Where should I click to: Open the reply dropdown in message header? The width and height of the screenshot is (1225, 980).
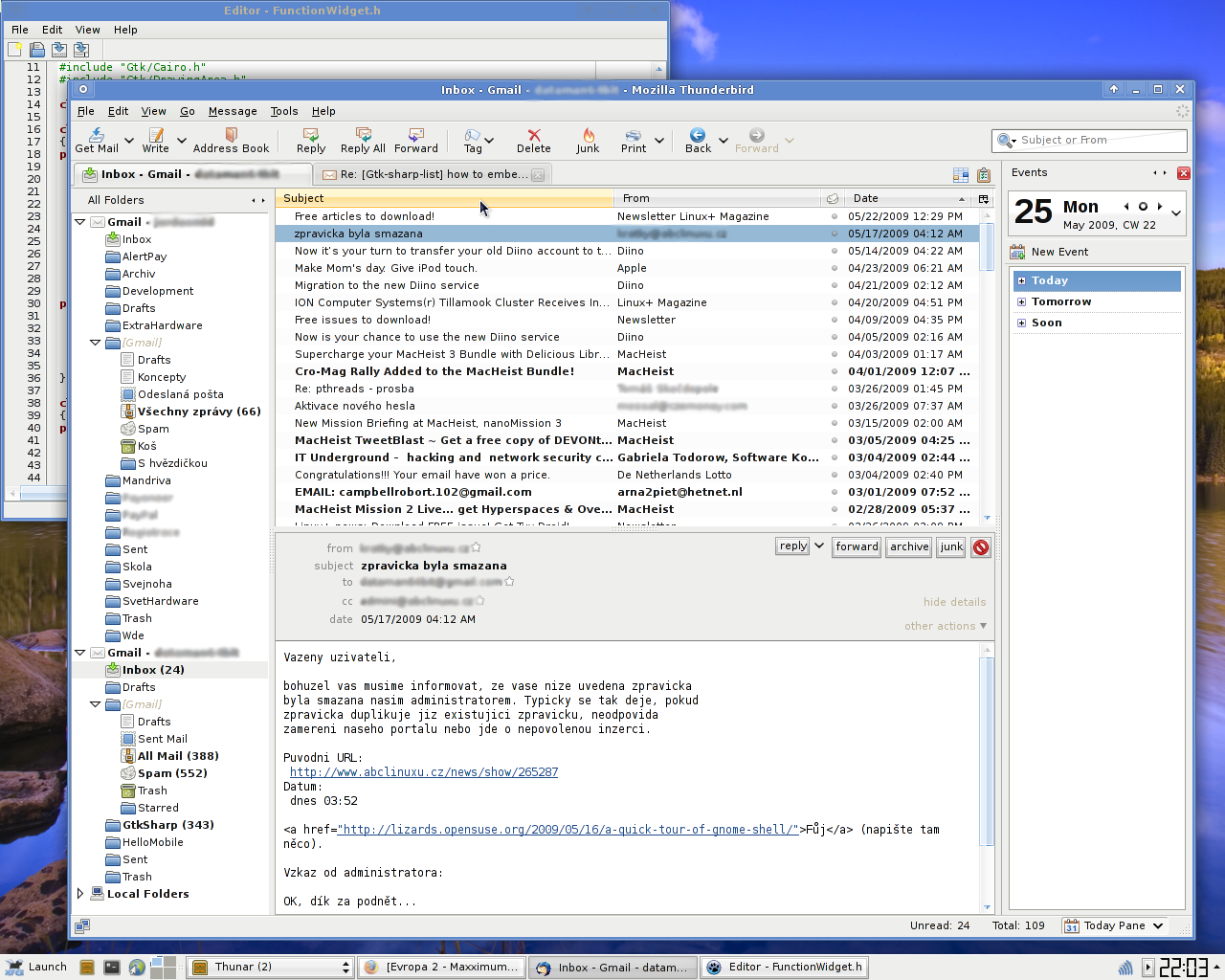[x=819, y=546]
